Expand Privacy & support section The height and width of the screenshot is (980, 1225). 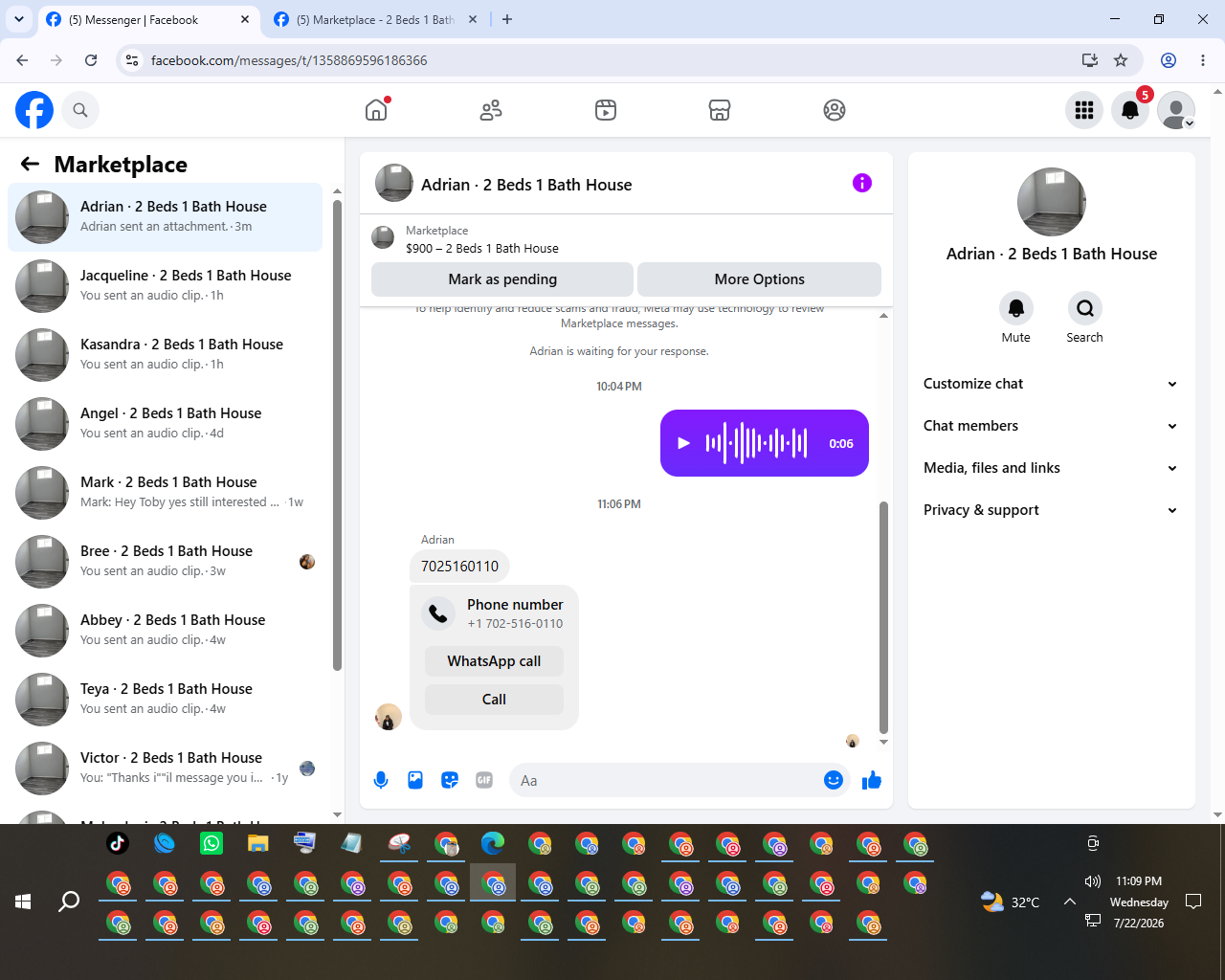pyautogui.click(x=1051, y=510)
